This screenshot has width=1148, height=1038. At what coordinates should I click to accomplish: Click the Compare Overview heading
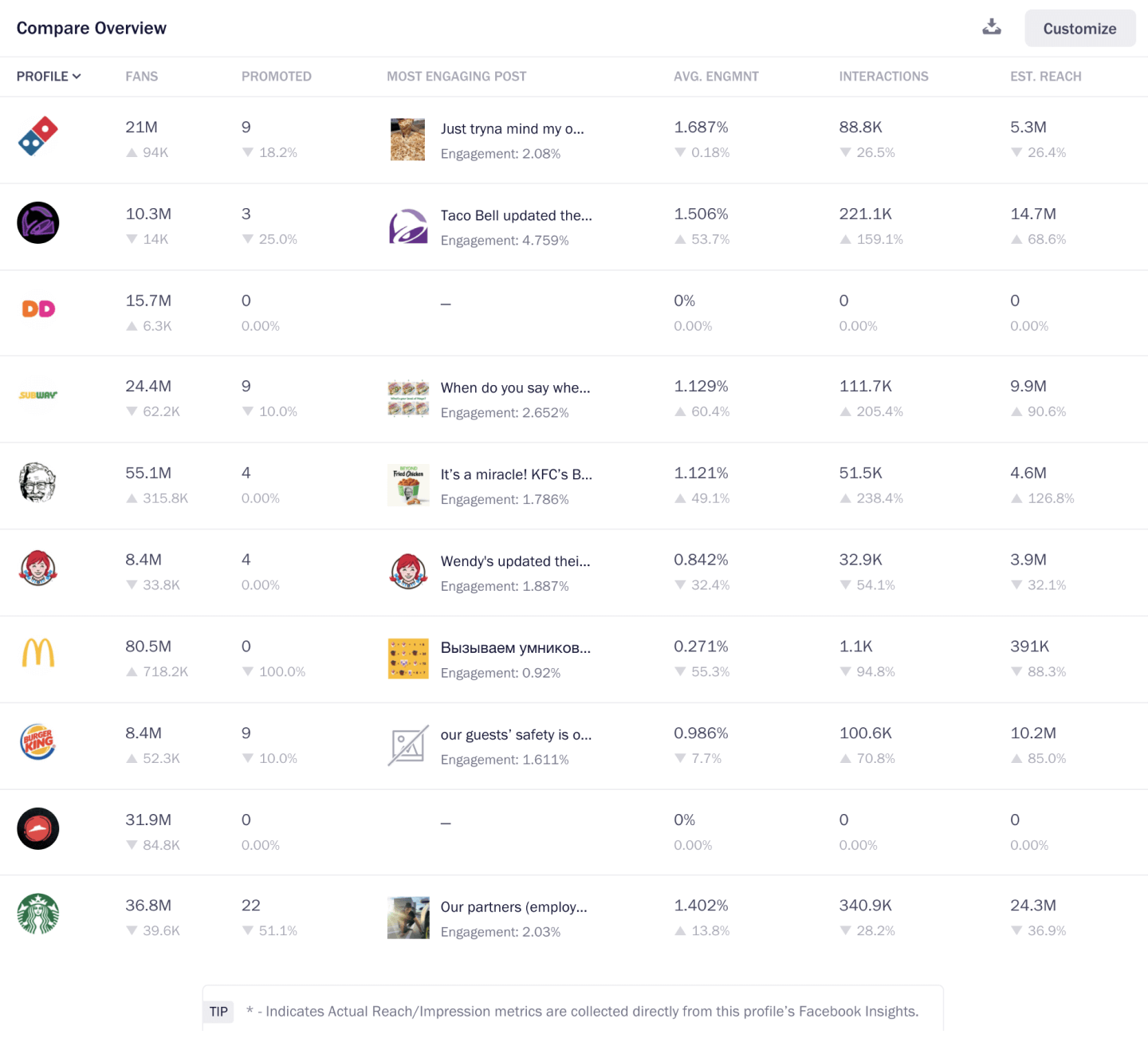pos(92,28)
